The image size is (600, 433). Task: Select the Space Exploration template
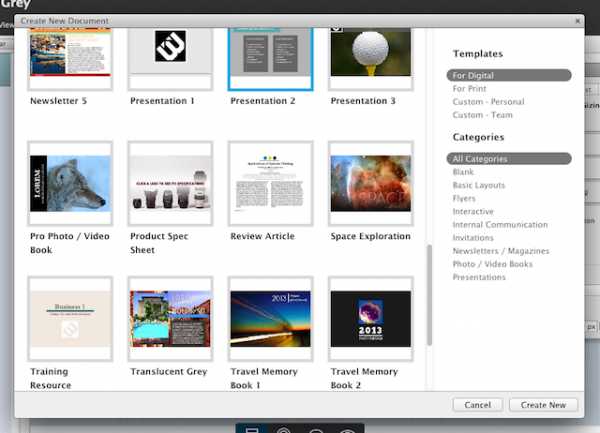point(370,183)
